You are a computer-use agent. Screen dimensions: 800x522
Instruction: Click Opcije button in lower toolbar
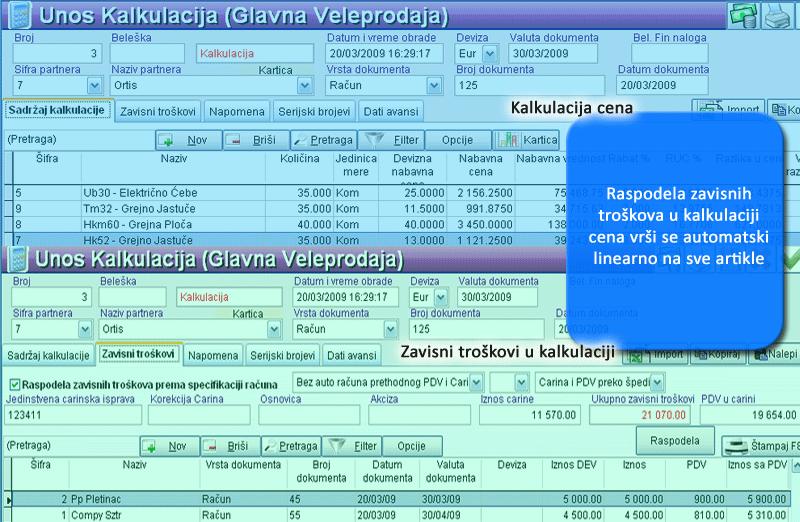tap(411, 446)
